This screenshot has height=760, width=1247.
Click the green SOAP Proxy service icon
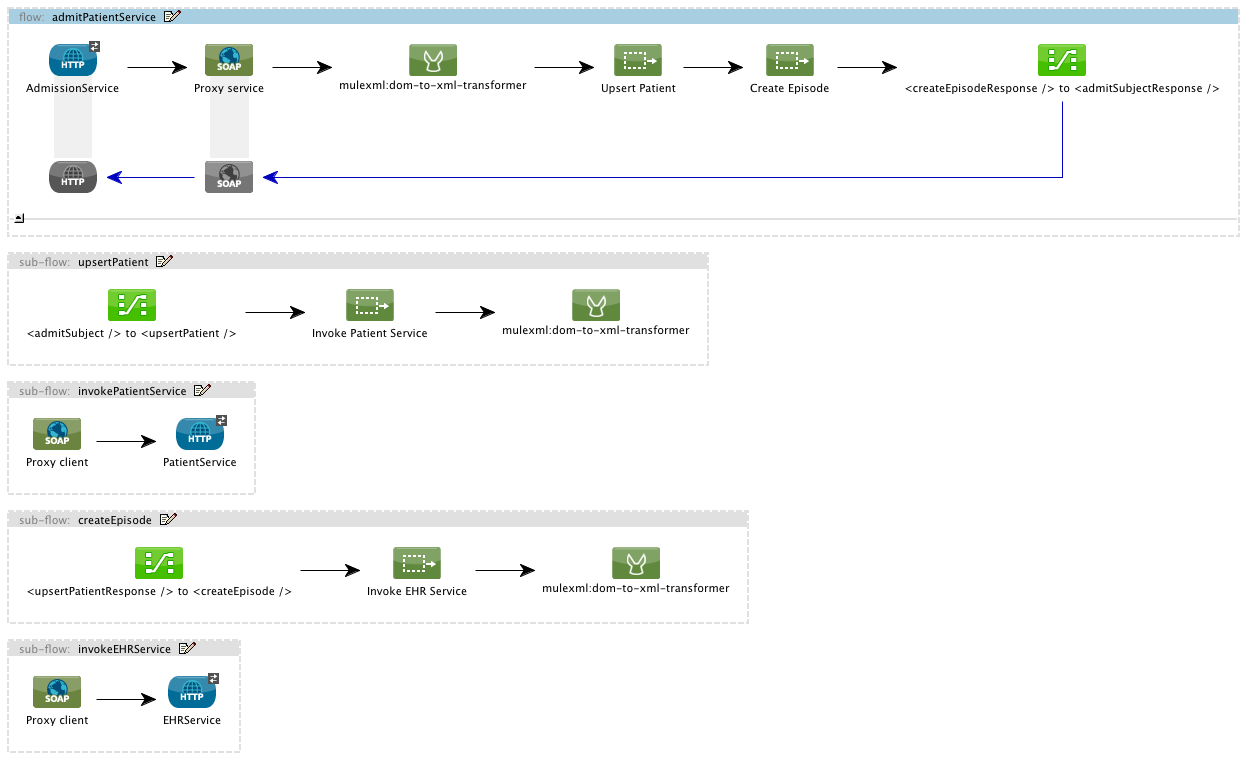[228, 59]
